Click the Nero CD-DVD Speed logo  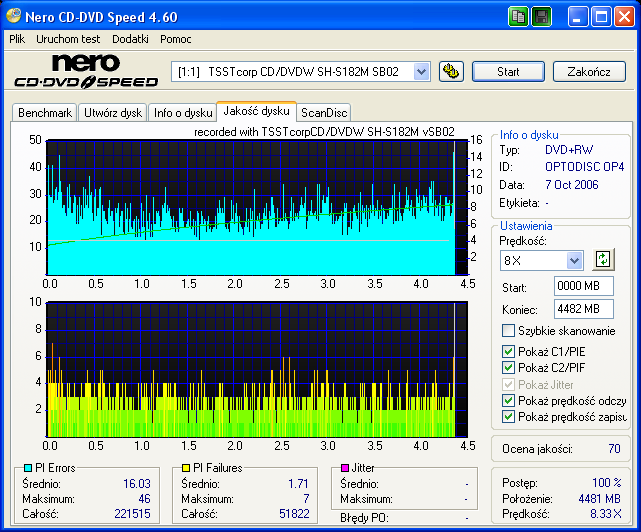86,71
